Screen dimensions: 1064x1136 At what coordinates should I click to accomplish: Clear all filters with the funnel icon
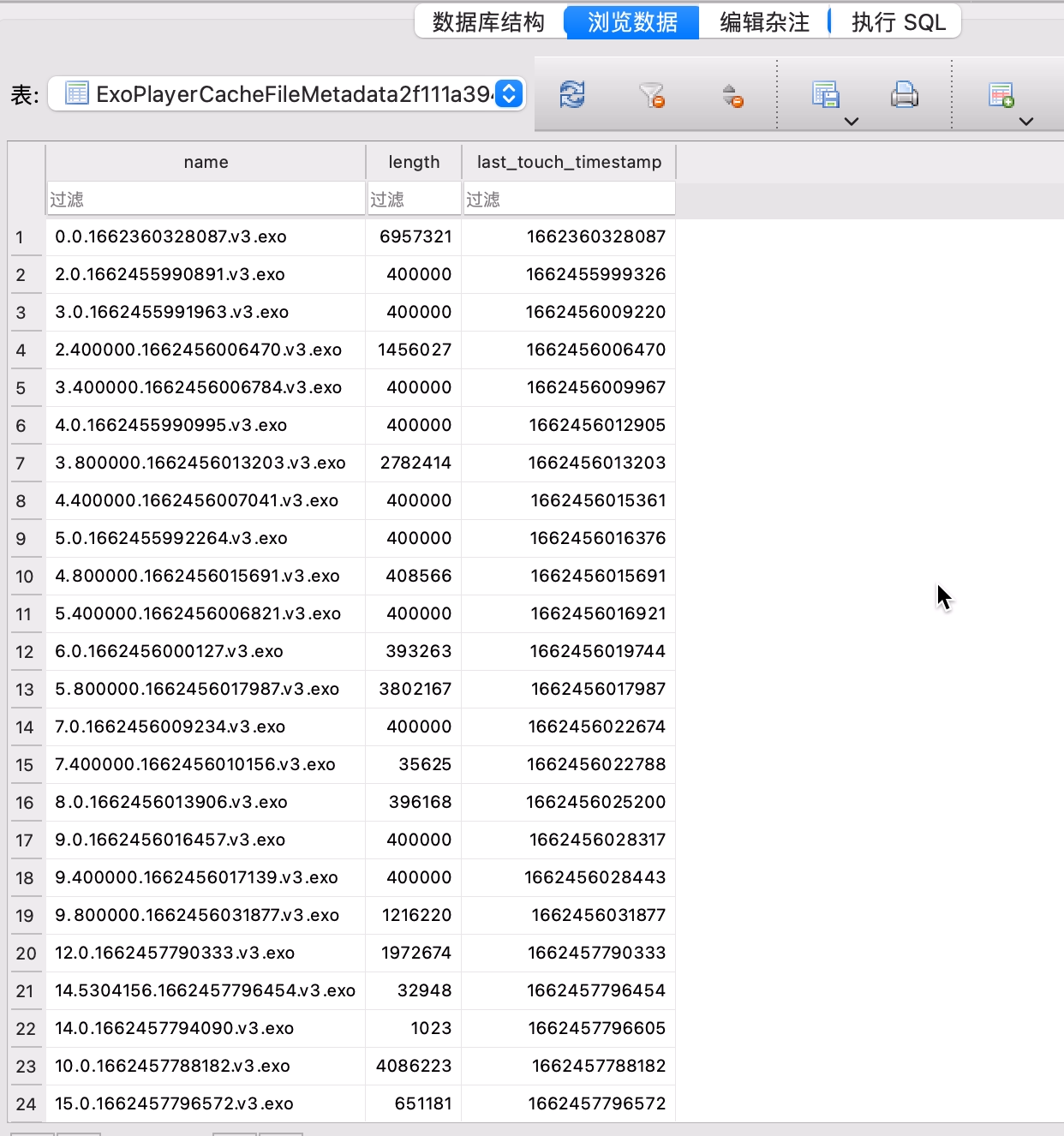(652, 94)
